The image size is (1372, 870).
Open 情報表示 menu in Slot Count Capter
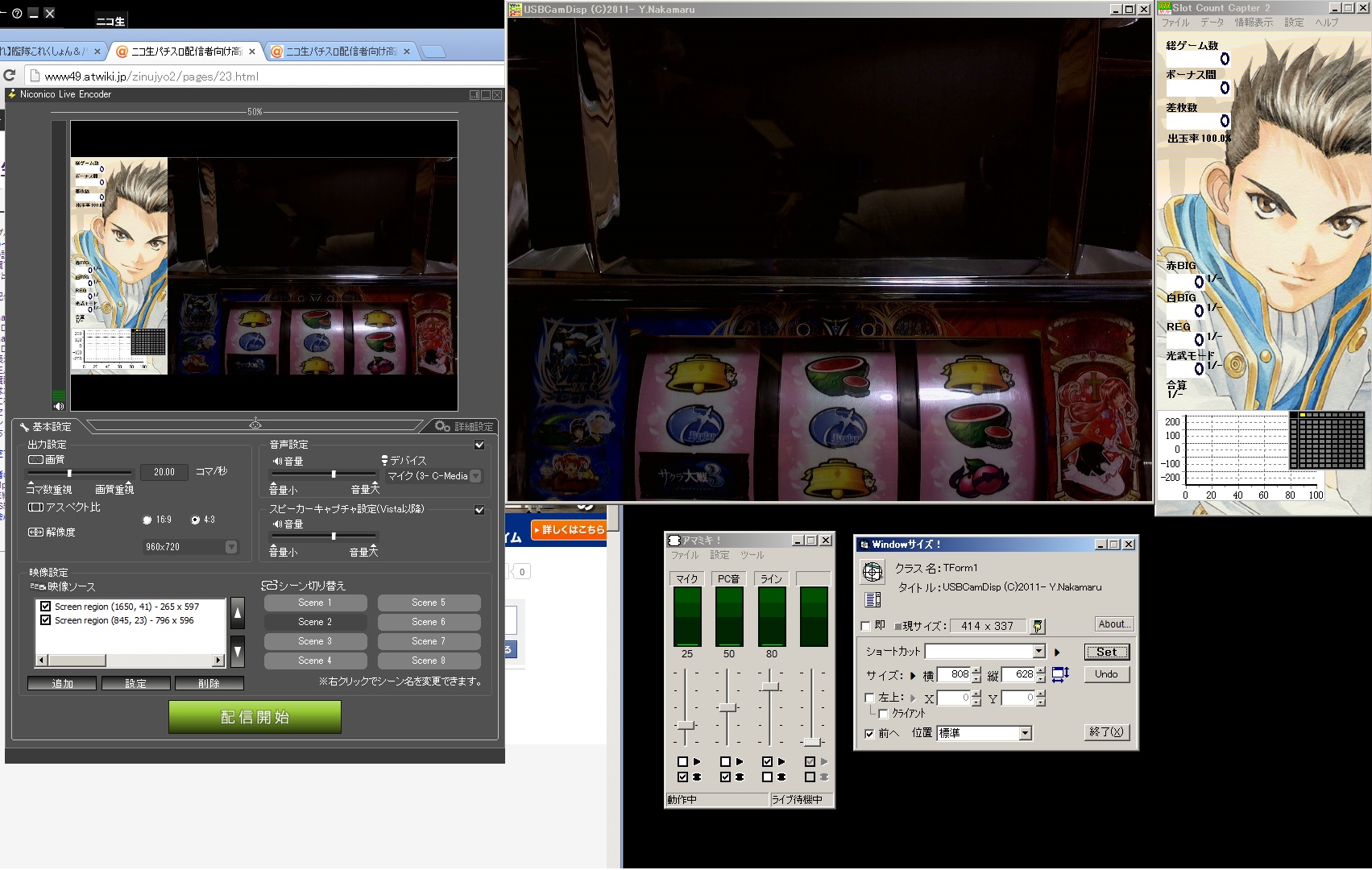(x=1254, y=23)
